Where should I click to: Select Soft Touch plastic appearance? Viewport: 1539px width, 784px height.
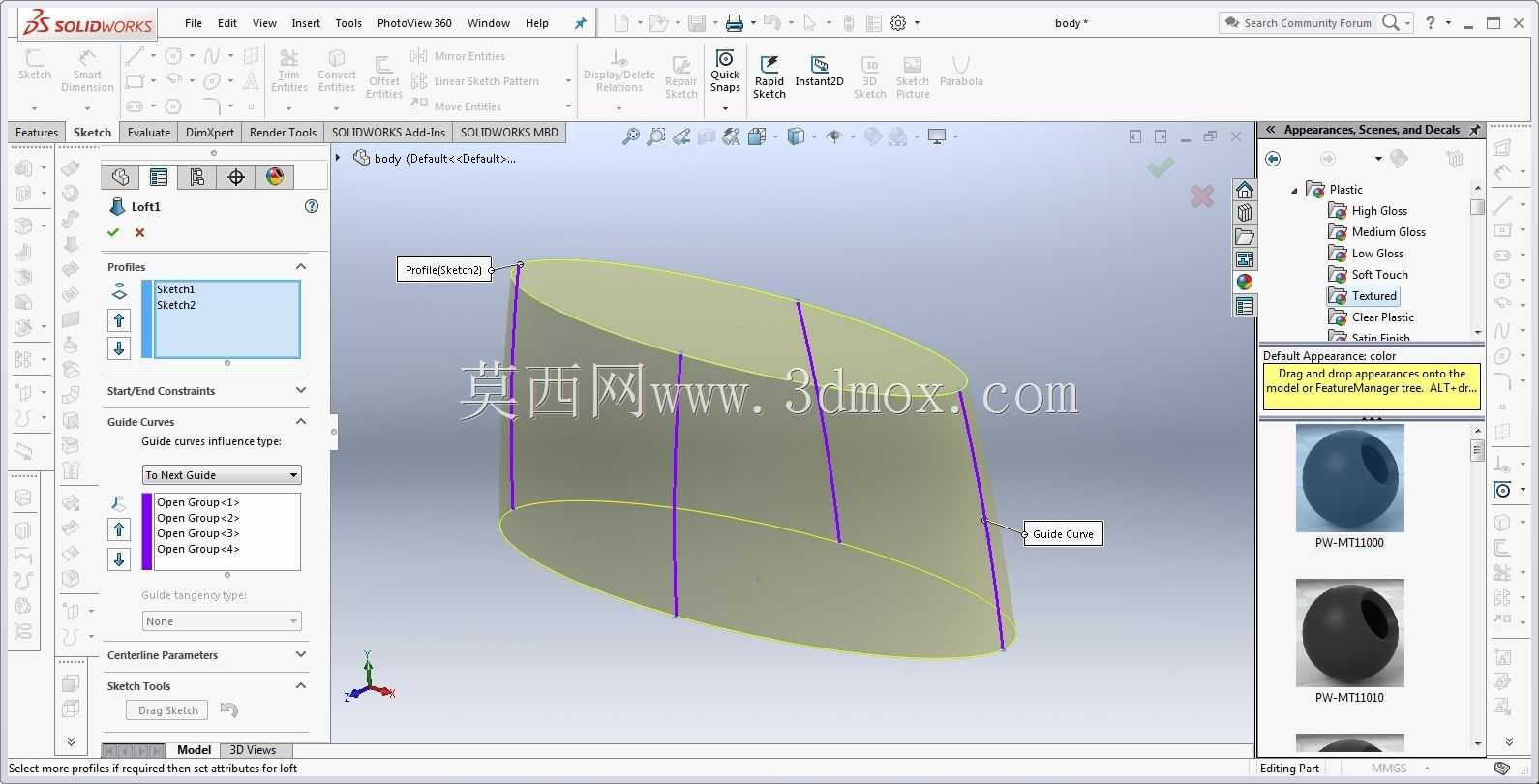(x=1379, y=275)
